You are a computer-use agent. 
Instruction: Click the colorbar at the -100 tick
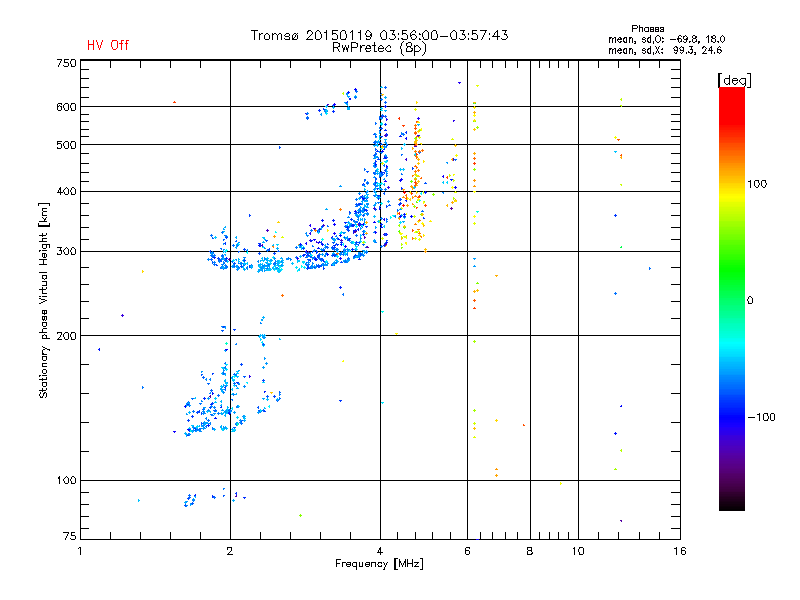pyautogui.click(x=731, y=416)
